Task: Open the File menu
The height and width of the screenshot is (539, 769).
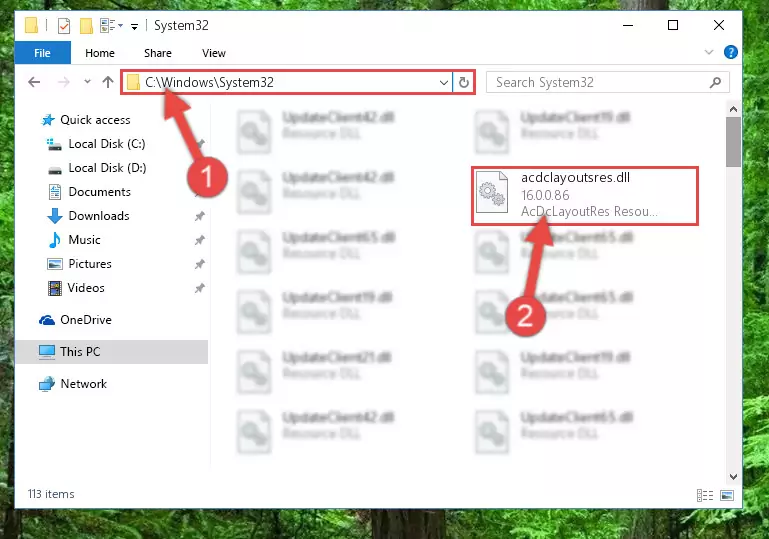Action: 43,53
